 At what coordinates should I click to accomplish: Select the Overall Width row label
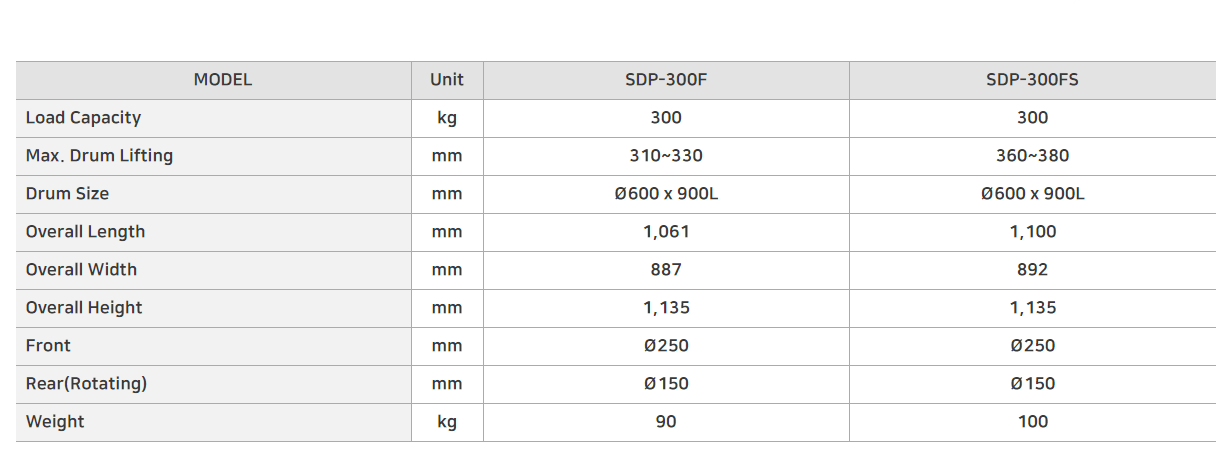(81, 270)
